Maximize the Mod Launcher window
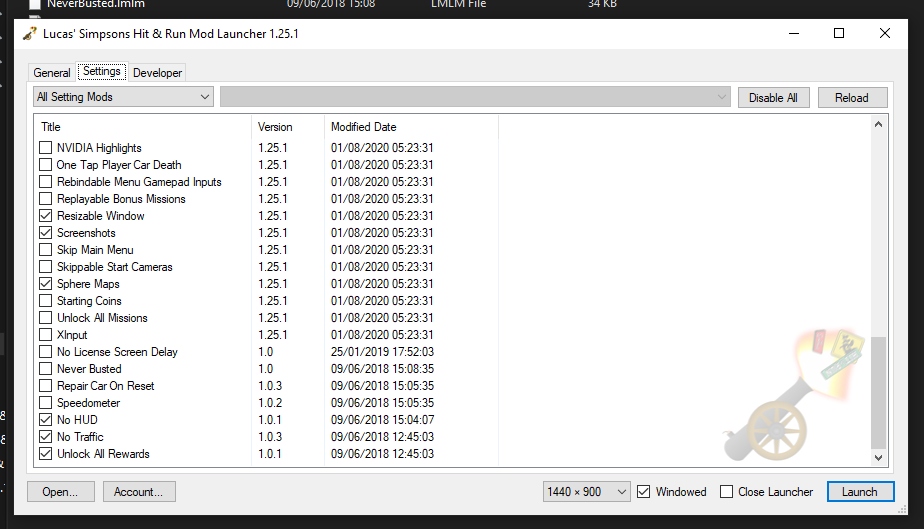Screen dimensions: 924x529 (x=839, y=34)
